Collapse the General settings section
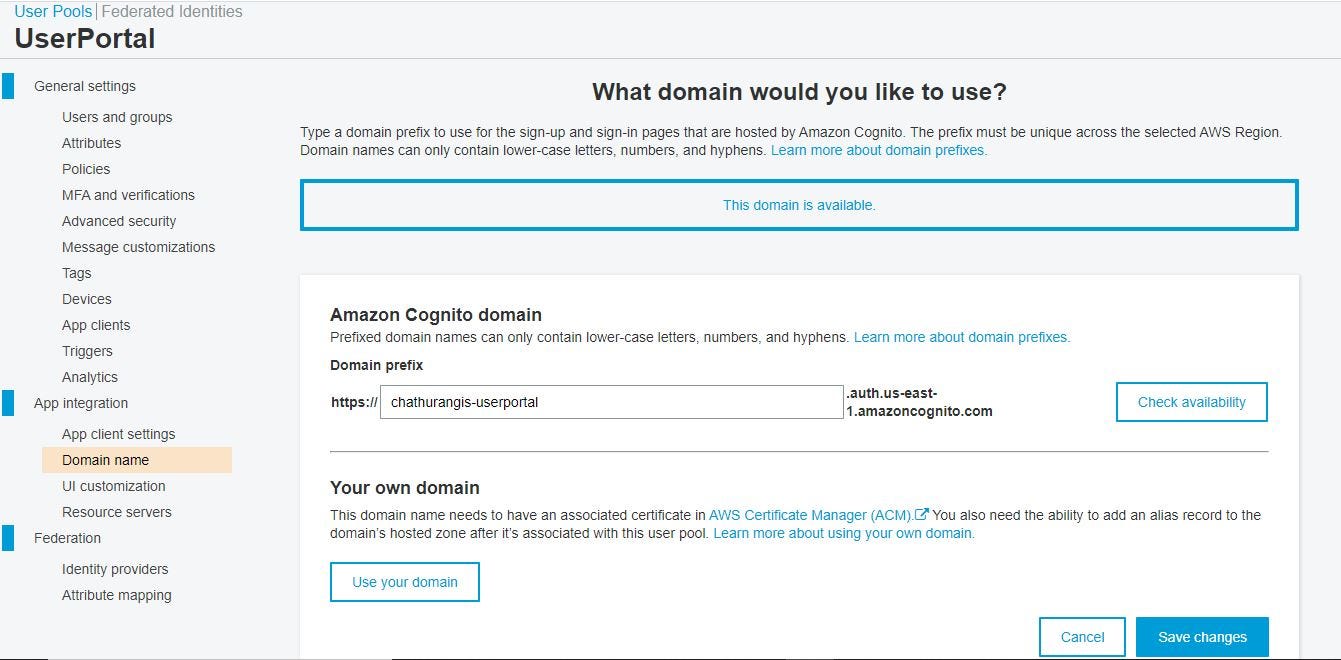This screenshot has height=660, width=1341. point(85,86)
